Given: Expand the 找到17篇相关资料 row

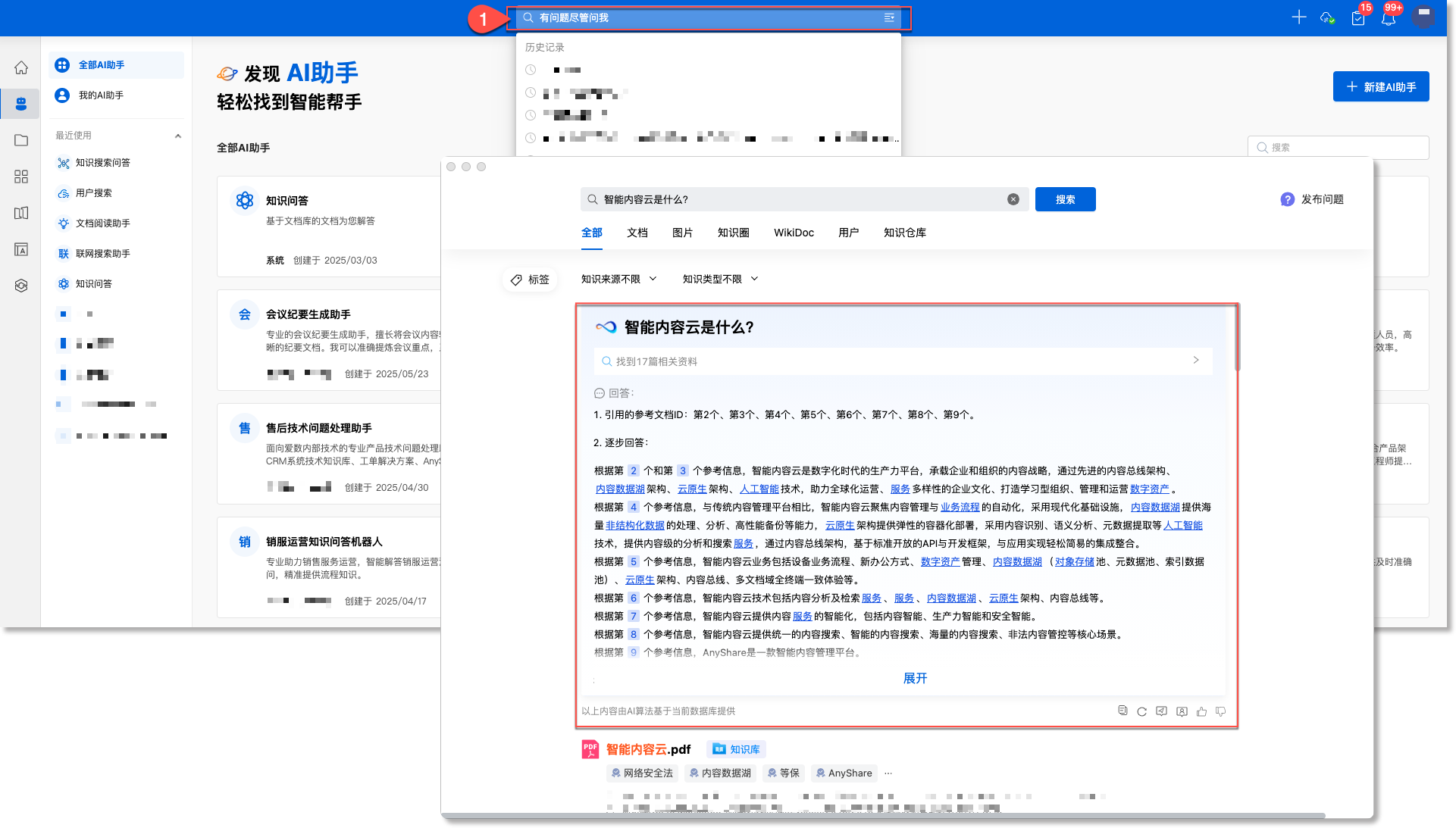Looking at the screenshot, I should click(x=903, y=361).
